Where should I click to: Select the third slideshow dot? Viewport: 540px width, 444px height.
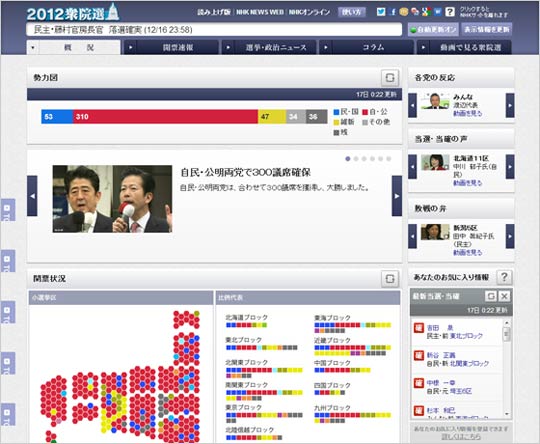coord(364,159)
